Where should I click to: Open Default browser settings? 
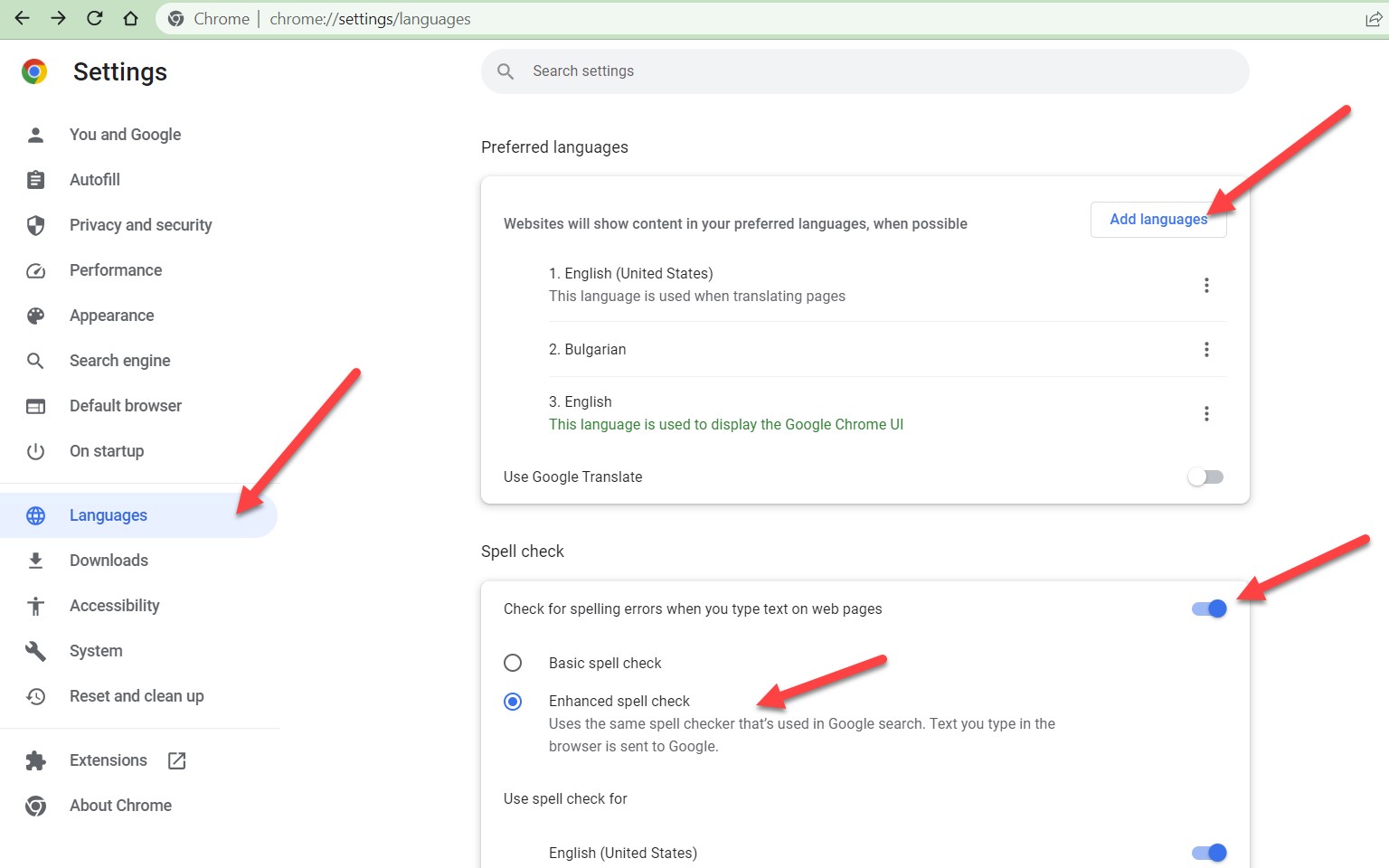point(126,406)
